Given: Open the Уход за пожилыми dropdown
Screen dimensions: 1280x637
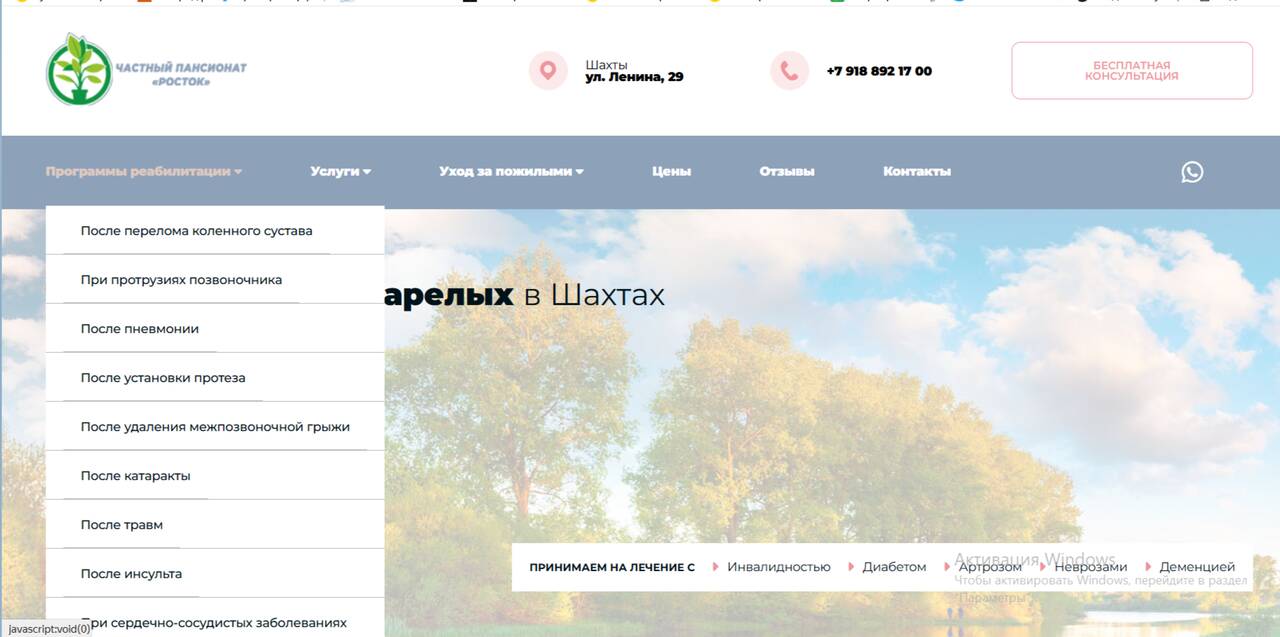Looking at the screenshot, I should coord(510,171).
